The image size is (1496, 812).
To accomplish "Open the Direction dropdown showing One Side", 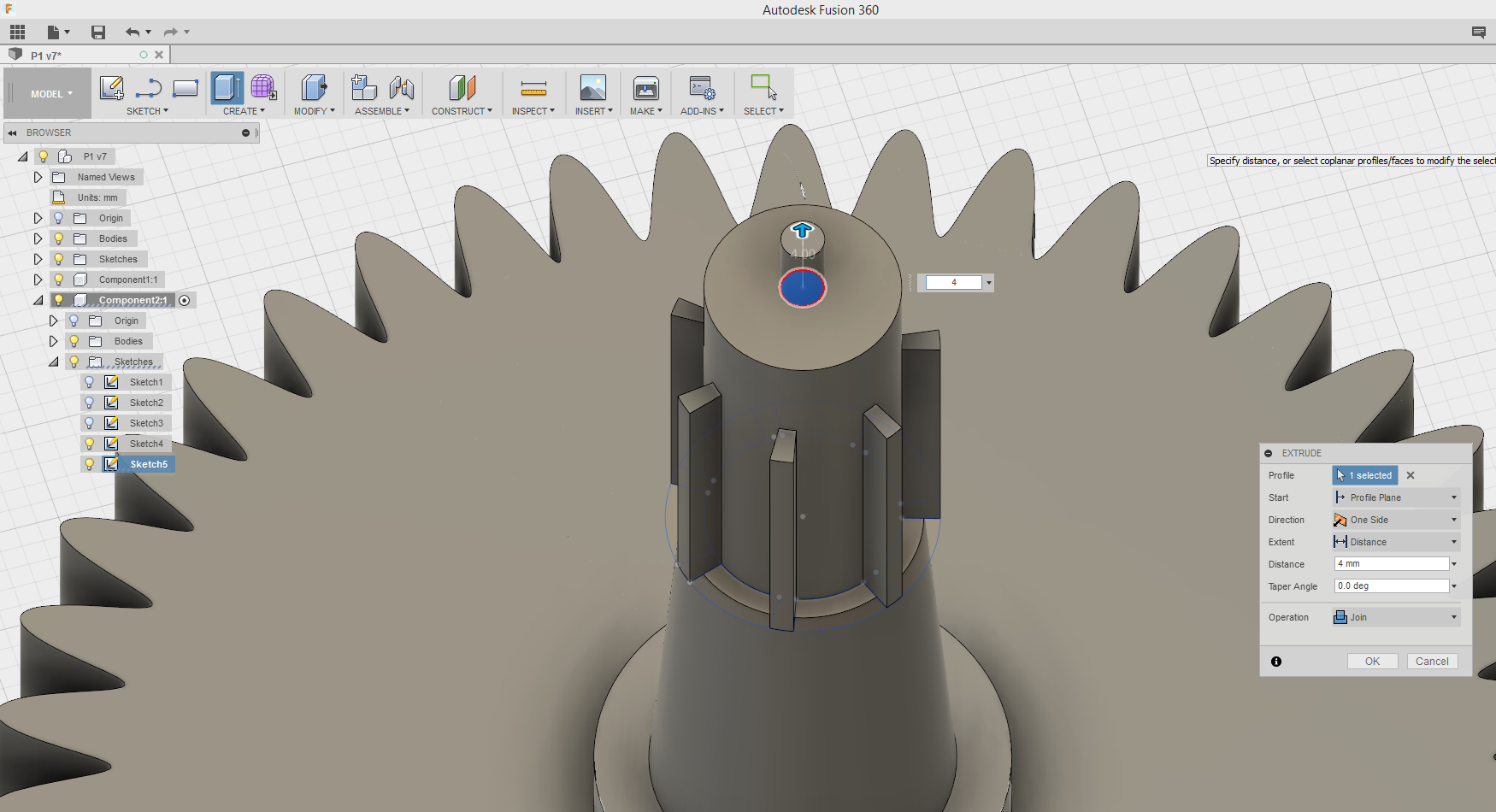I will pyautogui.click(x=1396, y=520).
